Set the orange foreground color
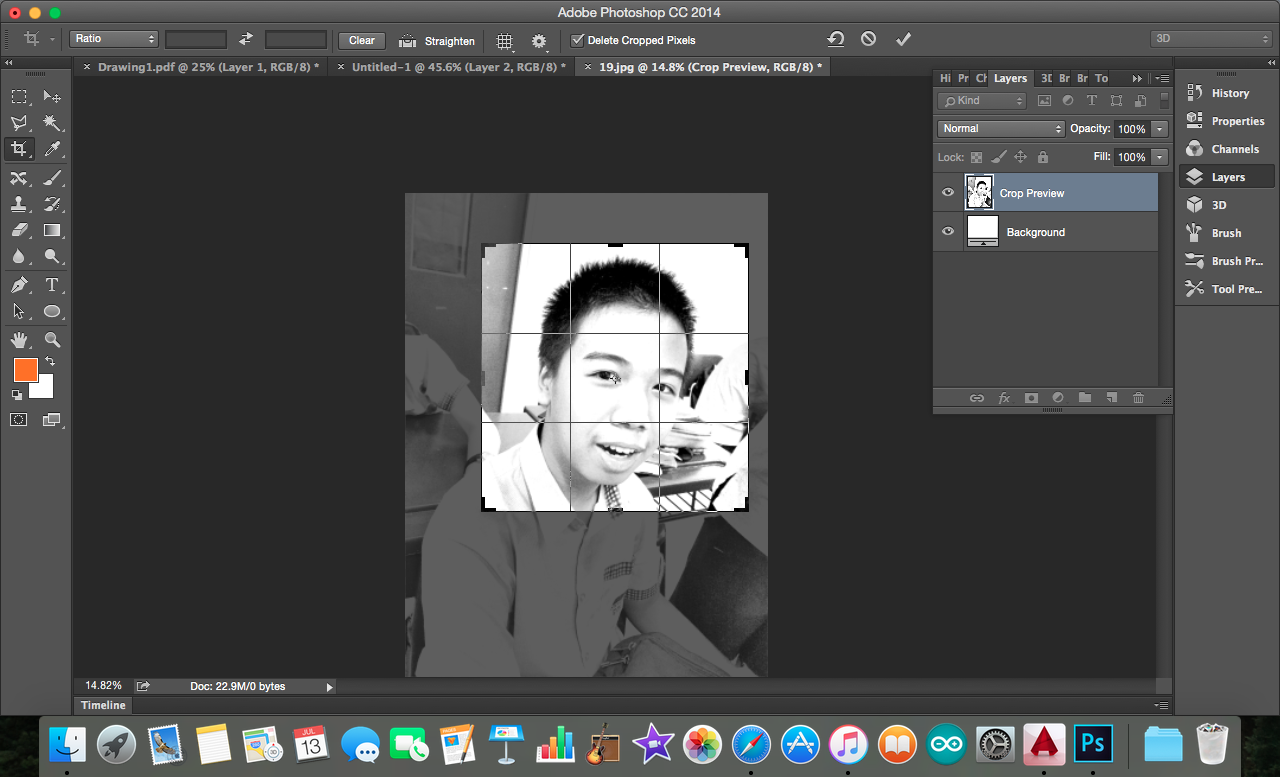Image resolution: width=1280 pixels, height=777 pixels. [x=25, y=370]
